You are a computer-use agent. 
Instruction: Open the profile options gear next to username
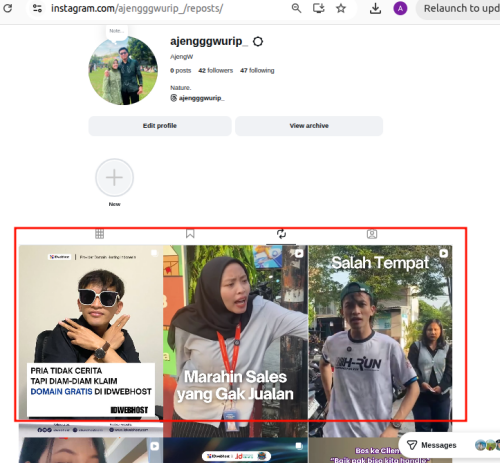[x=258, y=42]
